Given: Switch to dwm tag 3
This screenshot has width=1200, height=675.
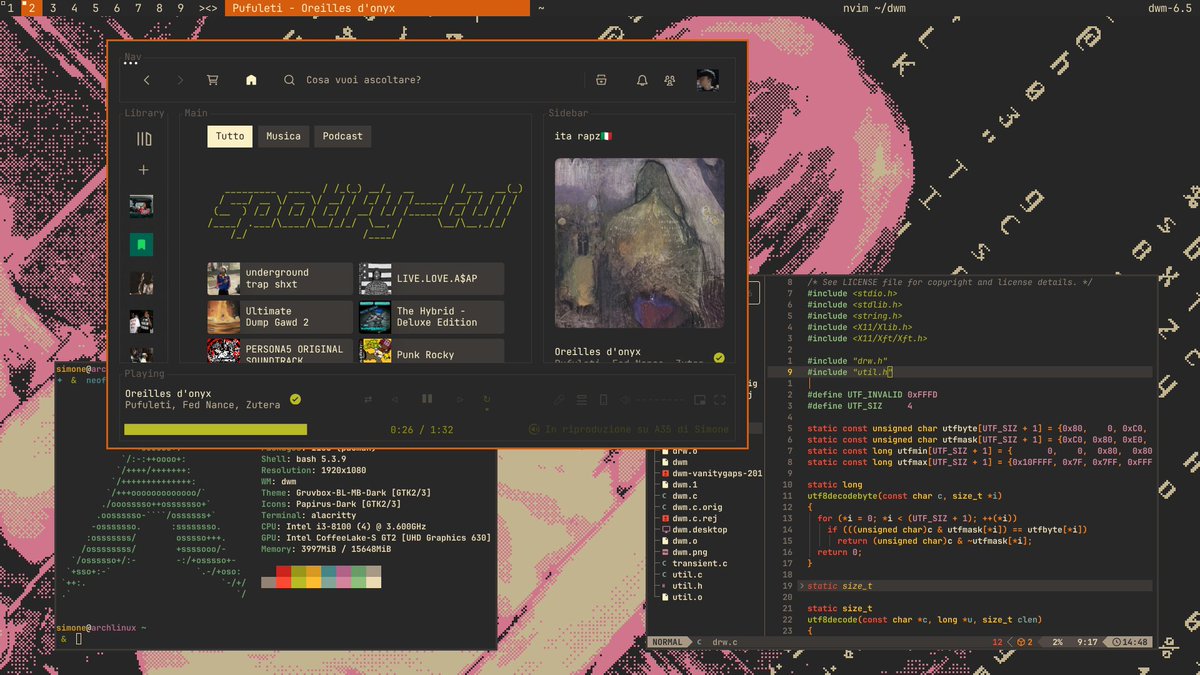Looking at the screenshot, I should pyautogui.click(x=52, y=8).
